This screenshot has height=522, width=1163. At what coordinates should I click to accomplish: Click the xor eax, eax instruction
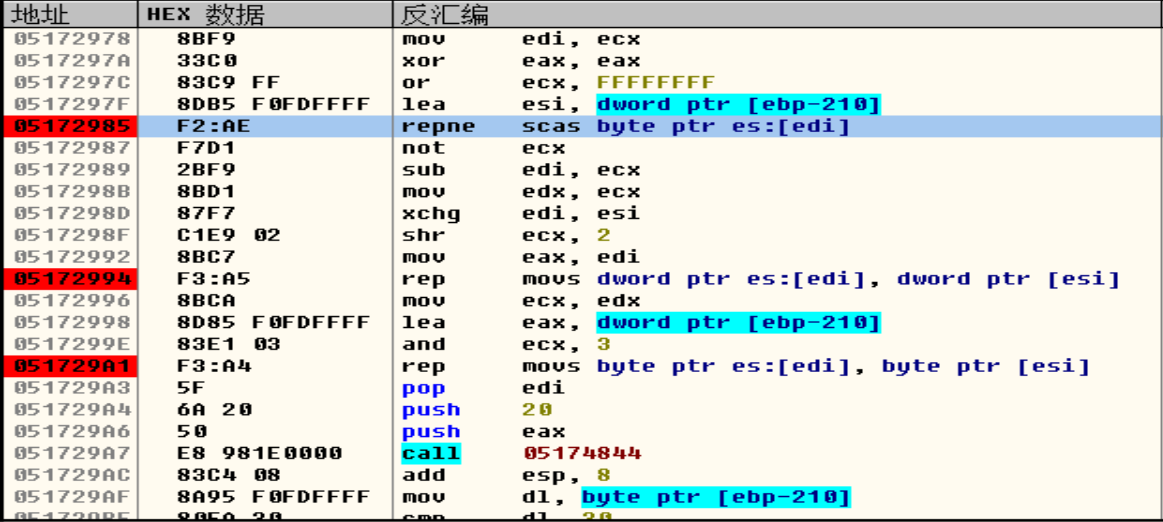point(520,61)
